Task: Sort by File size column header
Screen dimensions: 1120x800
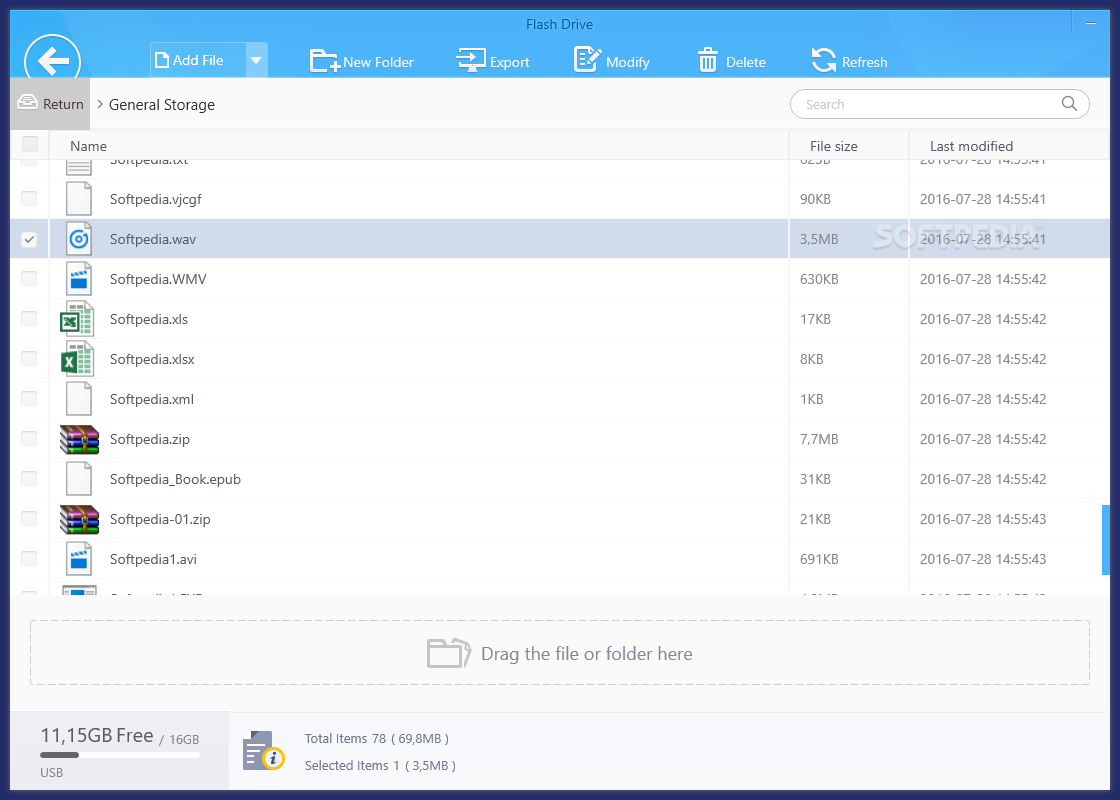Action: (x=834, y=146)
